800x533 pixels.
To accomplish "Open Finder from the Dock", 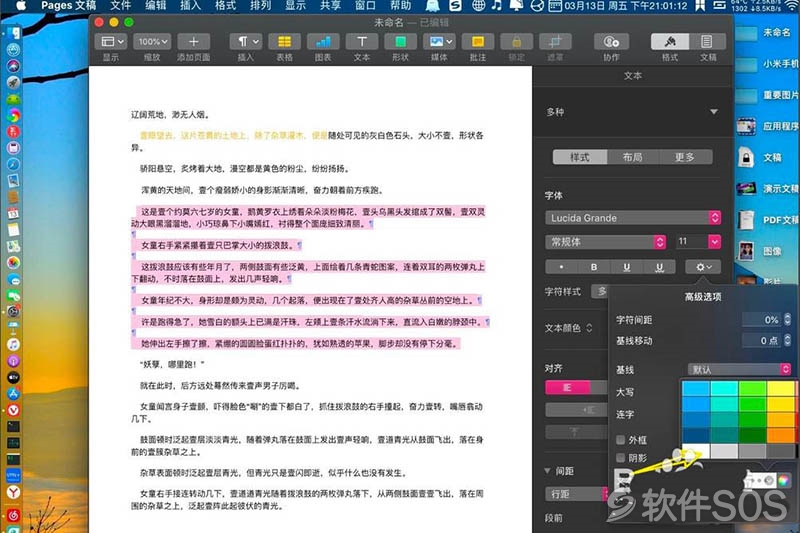I will (13, 33).
